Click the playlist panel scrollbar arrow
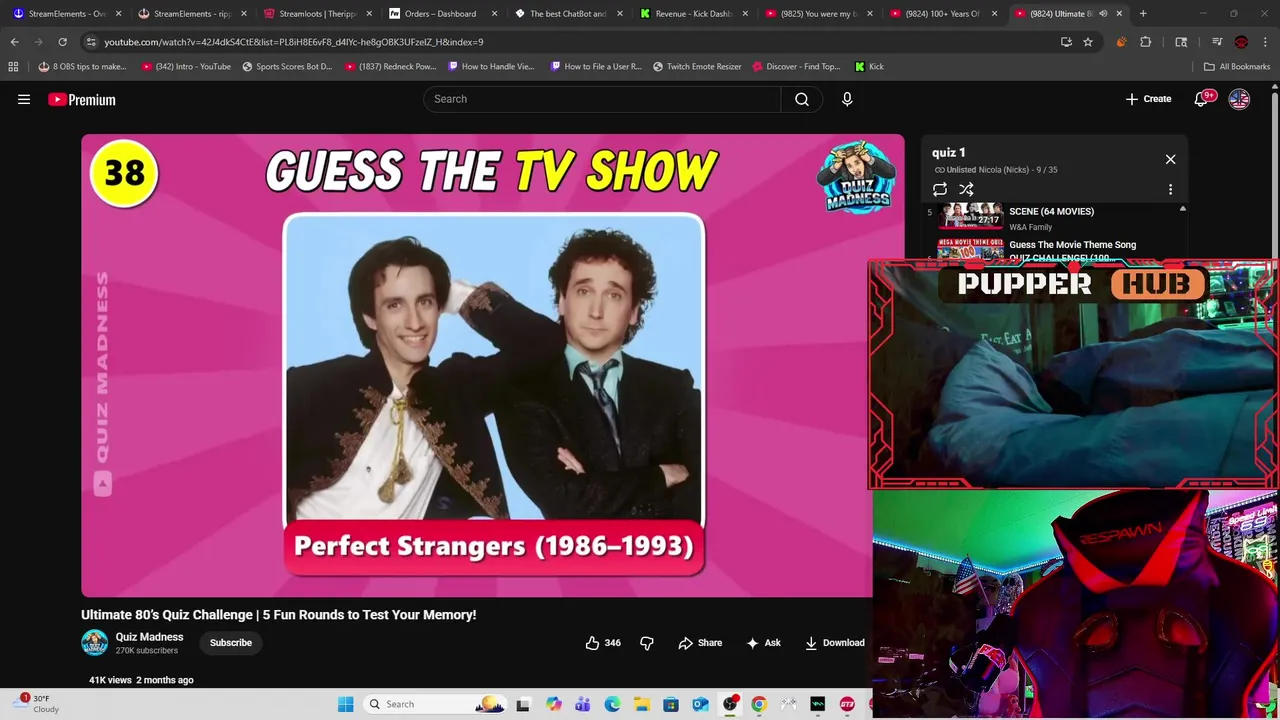The image size is (1280, 720). coord(1183,209)
